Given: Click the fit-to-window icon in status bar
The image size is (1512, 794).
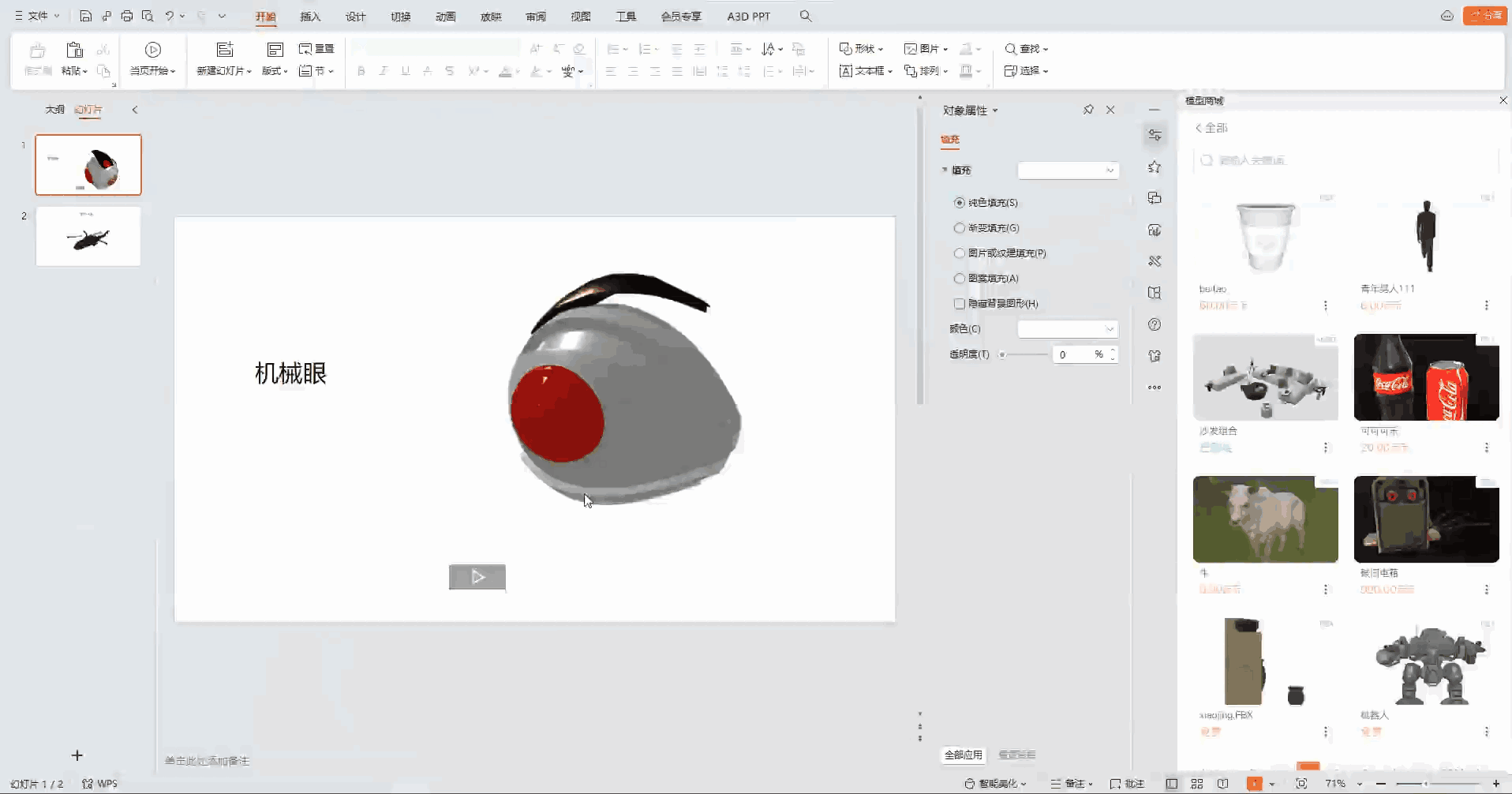Looking at the screenshot, I should [x=1301, y=784].
